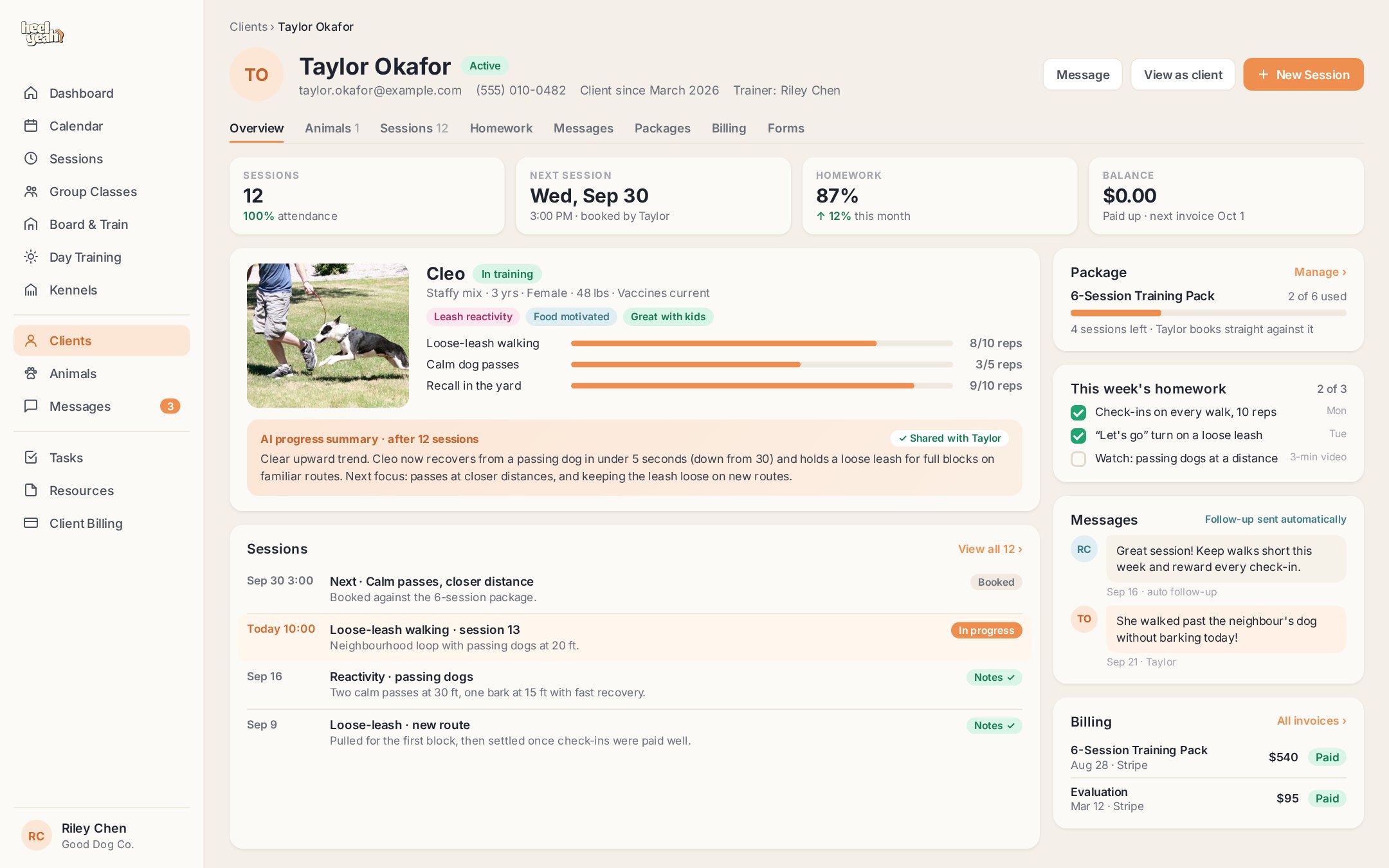Open All invoices link in Billing

pyautogui.click(x=1311, y=721)
